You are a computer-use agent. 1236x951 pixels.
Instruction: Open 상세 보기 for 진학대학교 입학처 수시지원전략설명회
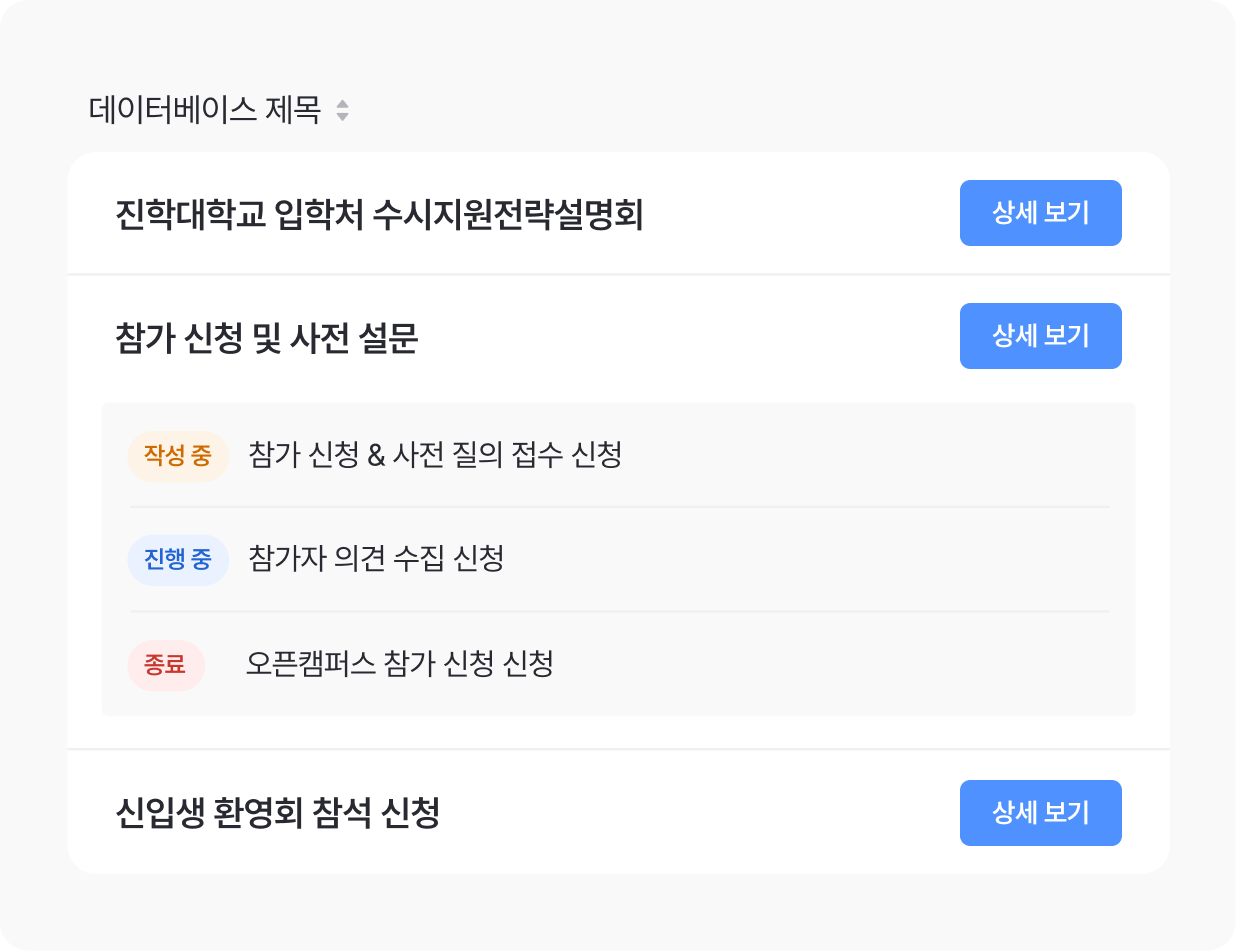tap(1040, 213)
